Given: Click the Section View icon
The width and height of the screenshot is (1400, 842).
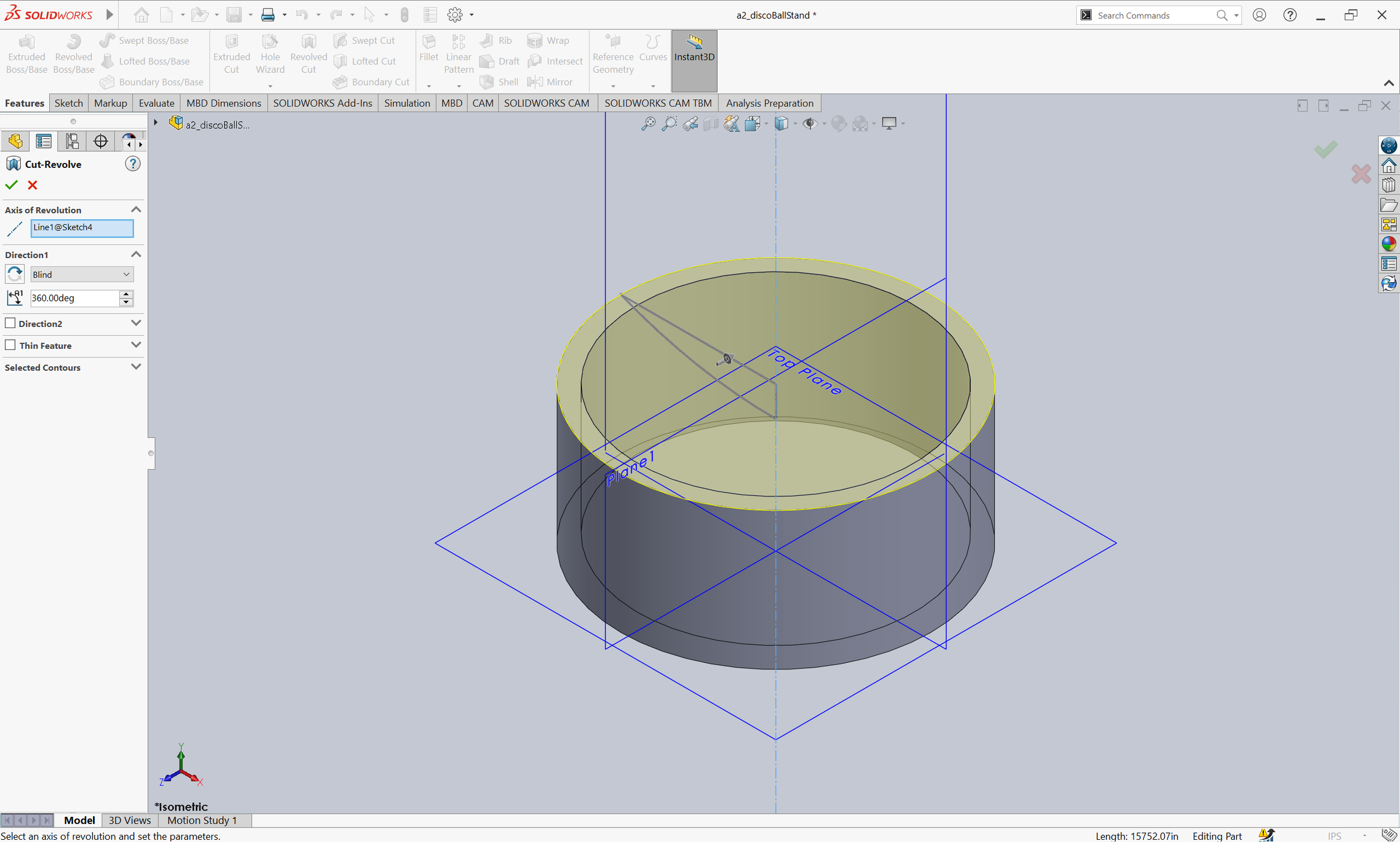Looking at the screenshot, I should [711, 123].
